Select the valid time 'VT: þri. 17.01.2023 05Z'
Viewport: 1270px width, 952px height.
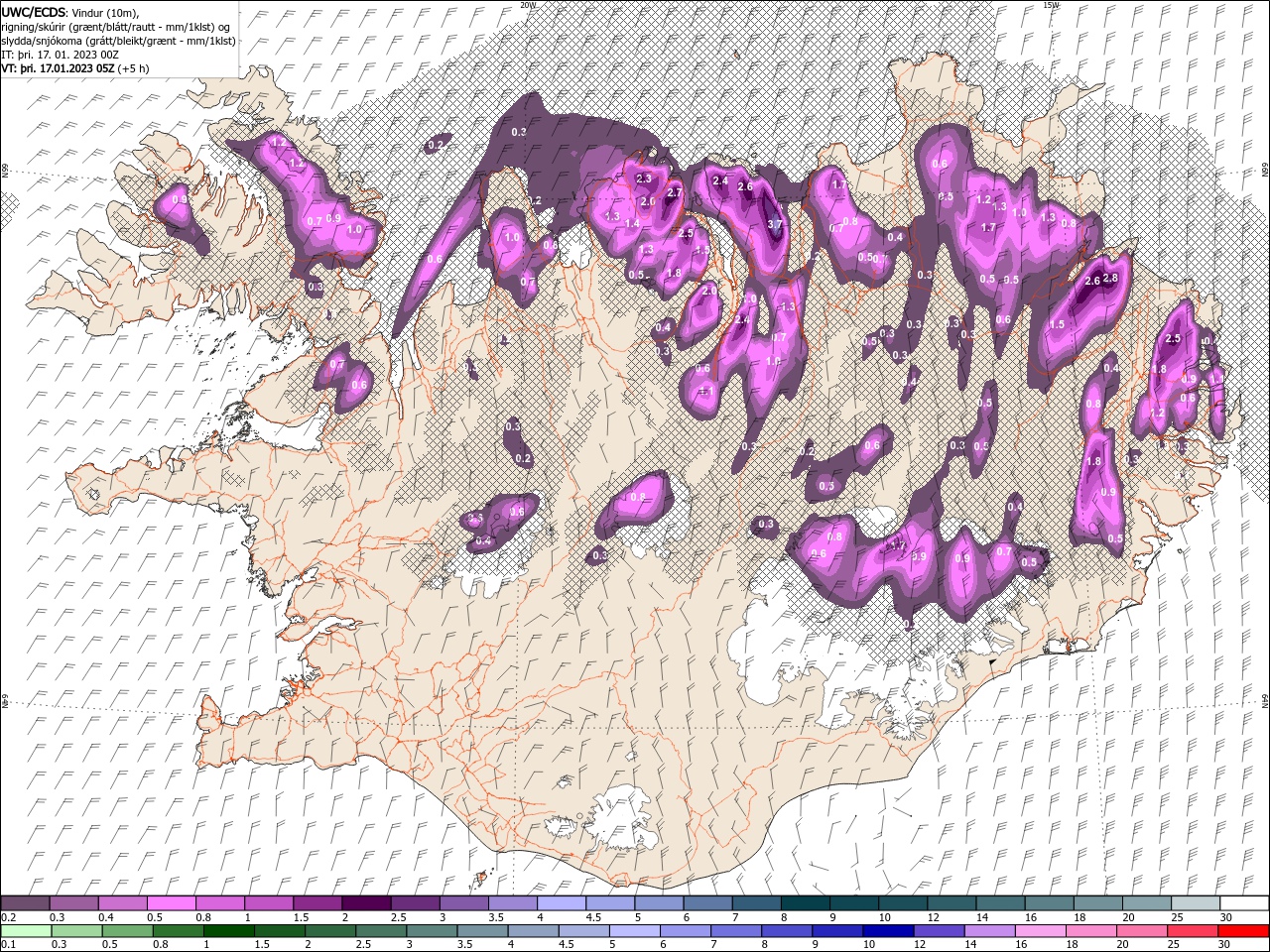click(58, 68)
